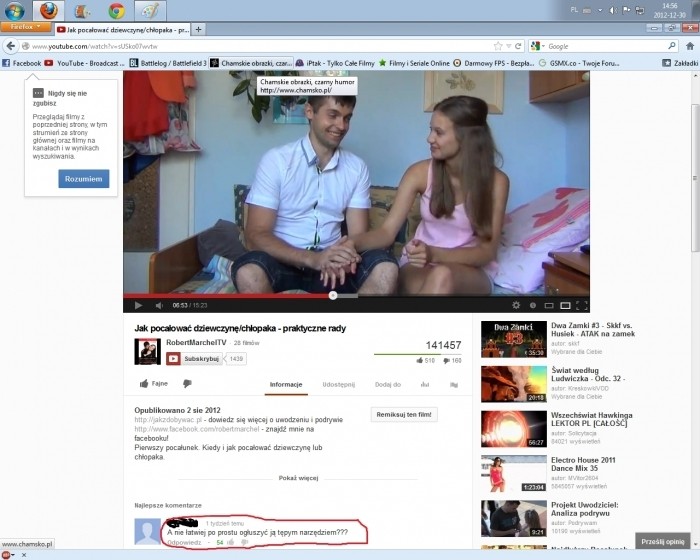Viewport: 700px width, 560px height.
Task: Click the video play button
Action: (x=138, y=305)
